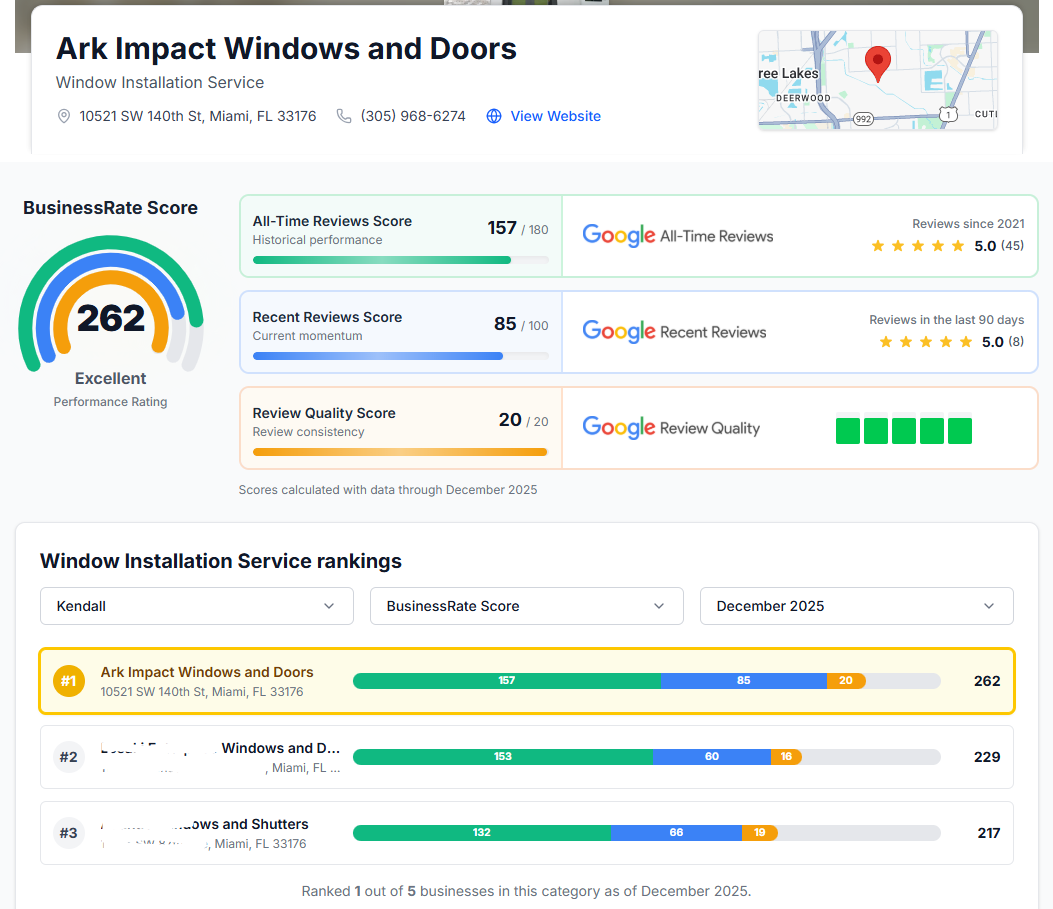Click the Ark Impact Windows and Doors title
1053x909 pixels.
[286, 48]
